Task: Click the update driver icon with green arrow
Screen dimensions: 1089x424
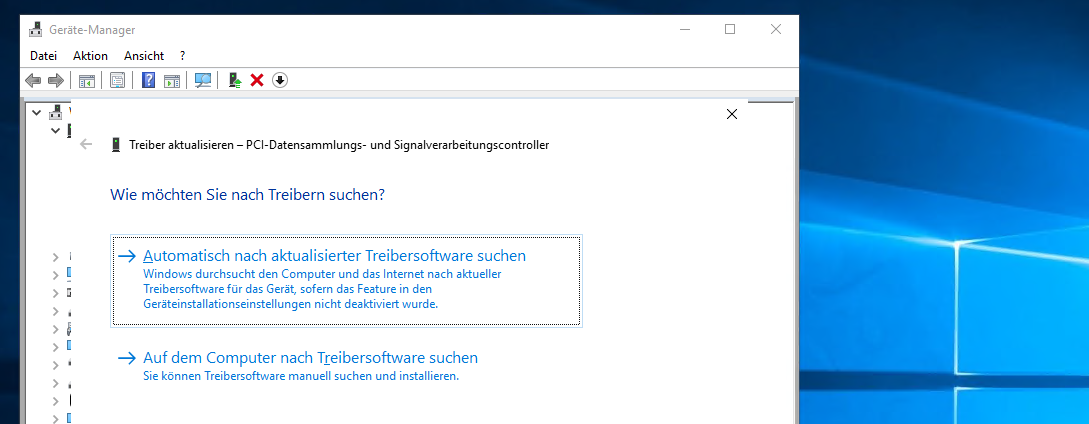Action: click(235, 81)
